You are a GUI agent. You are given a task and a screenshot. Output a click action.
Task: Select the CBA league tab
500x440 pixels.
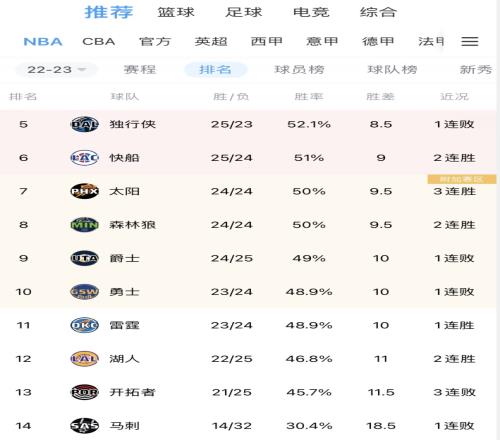(99, 42)
